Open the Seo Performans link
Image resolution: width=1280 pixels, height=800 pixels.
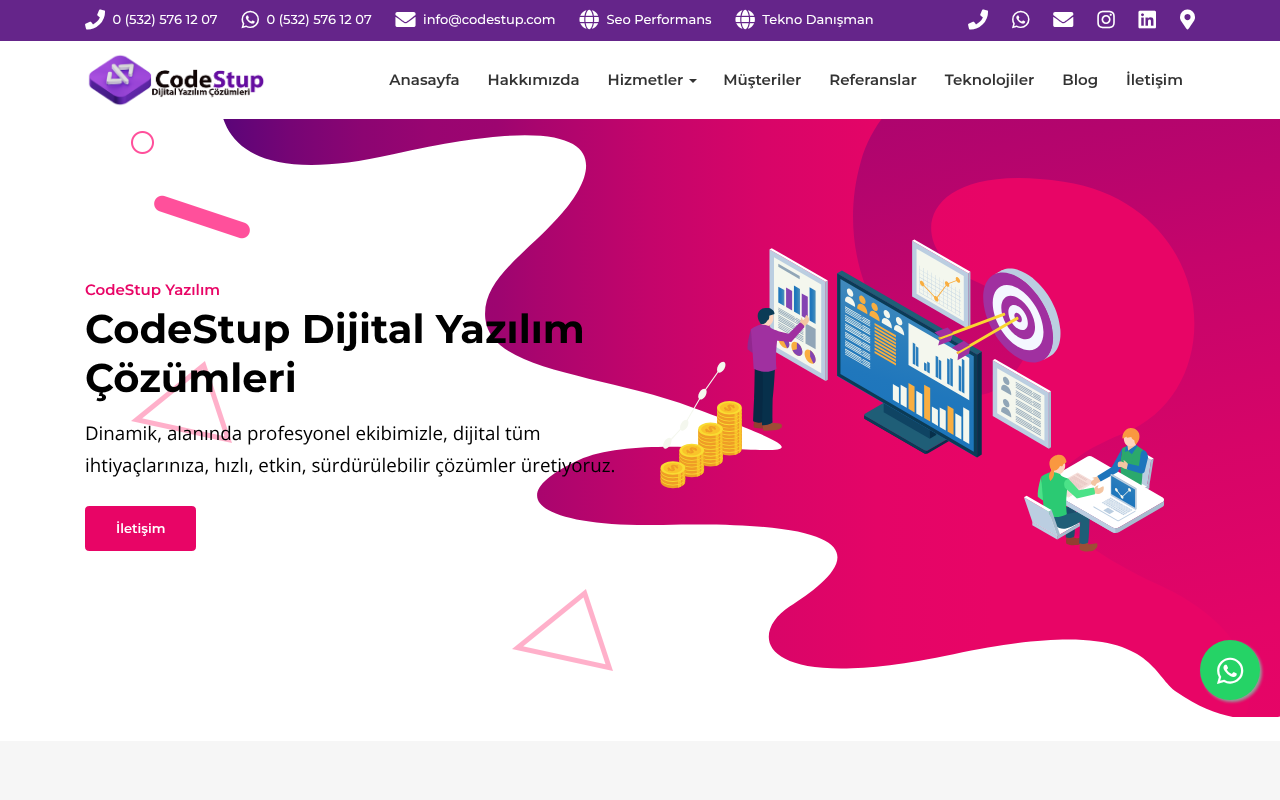pyautogui.click(x=659, y=20)
